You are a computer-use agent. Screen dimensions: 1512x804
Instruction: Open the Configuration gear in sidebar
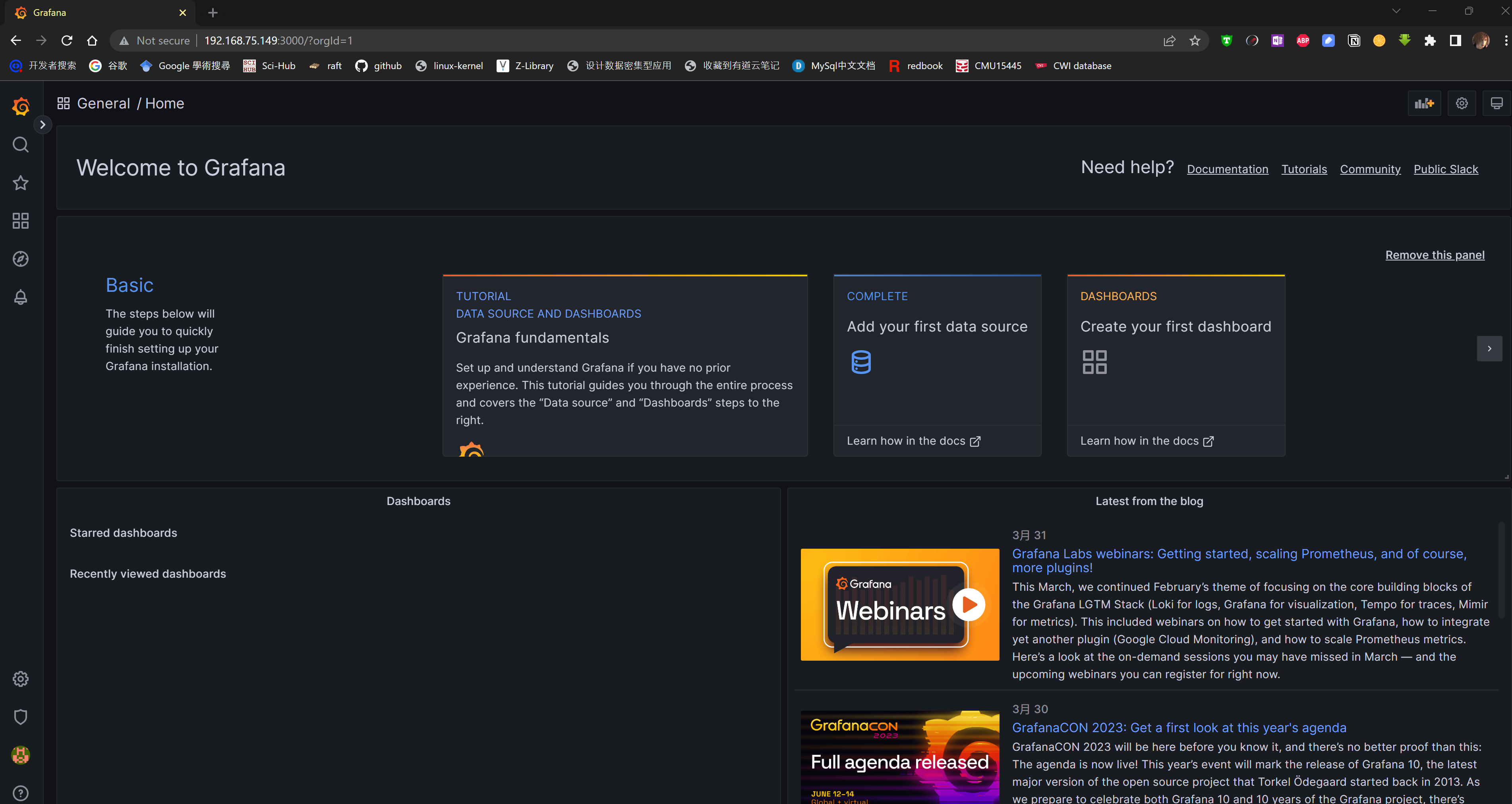(x=21, y=679)
